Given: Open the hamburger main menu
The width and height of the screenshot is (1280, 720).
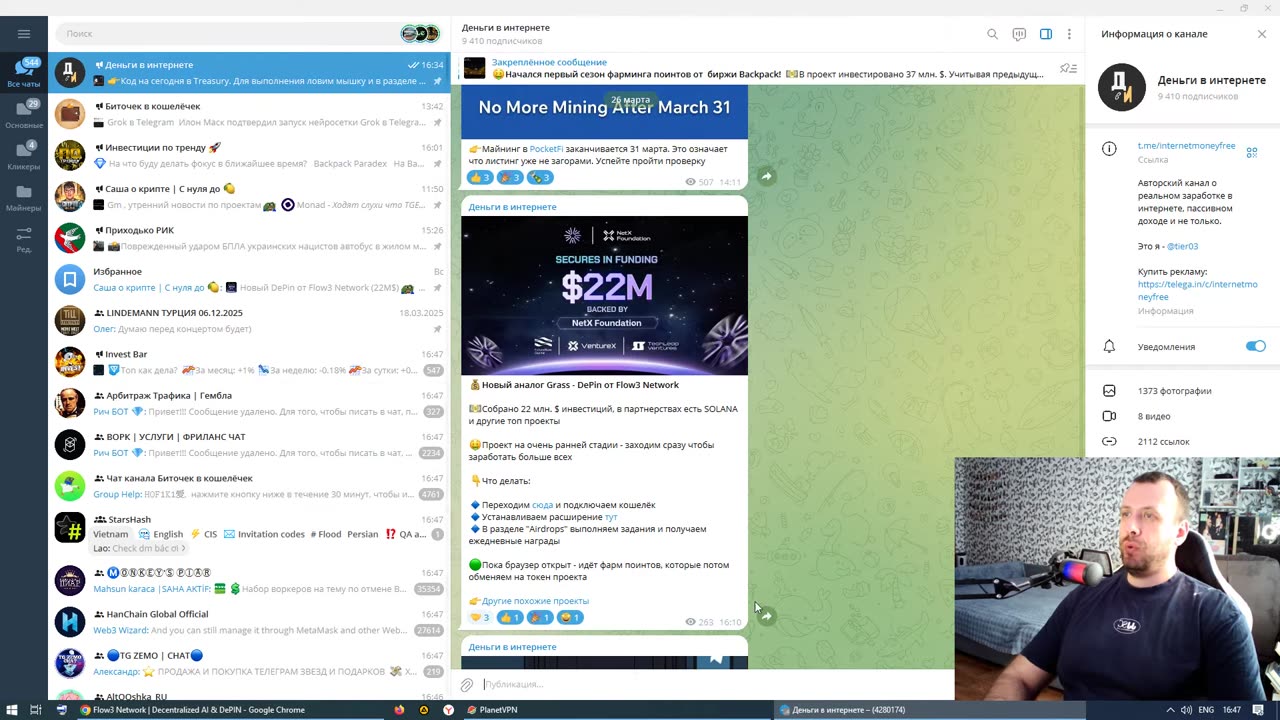Looking at the screenshot, I should click(x=24, y=33).
